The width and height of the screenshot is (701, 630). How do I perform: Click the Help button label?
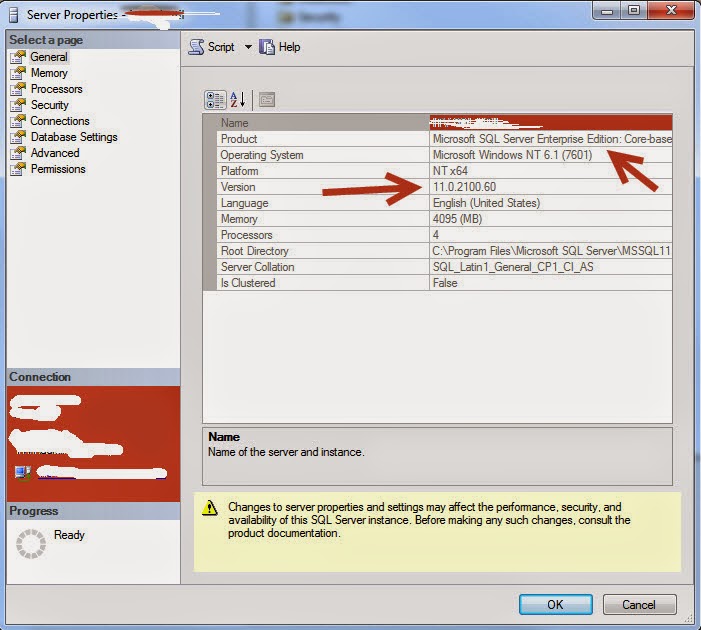tap(289, 47)
